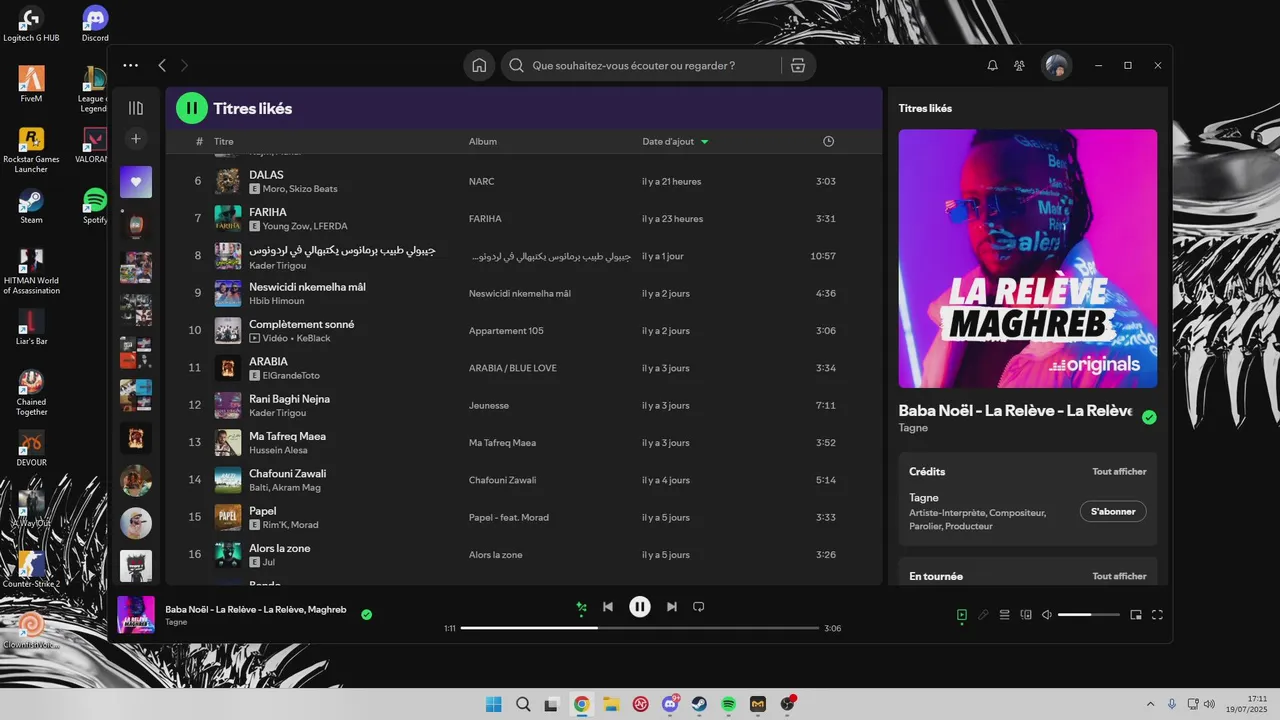Toggle the liked checkmark in the bottom player
Screen dimensions: 1280x720
click(367, 615)
